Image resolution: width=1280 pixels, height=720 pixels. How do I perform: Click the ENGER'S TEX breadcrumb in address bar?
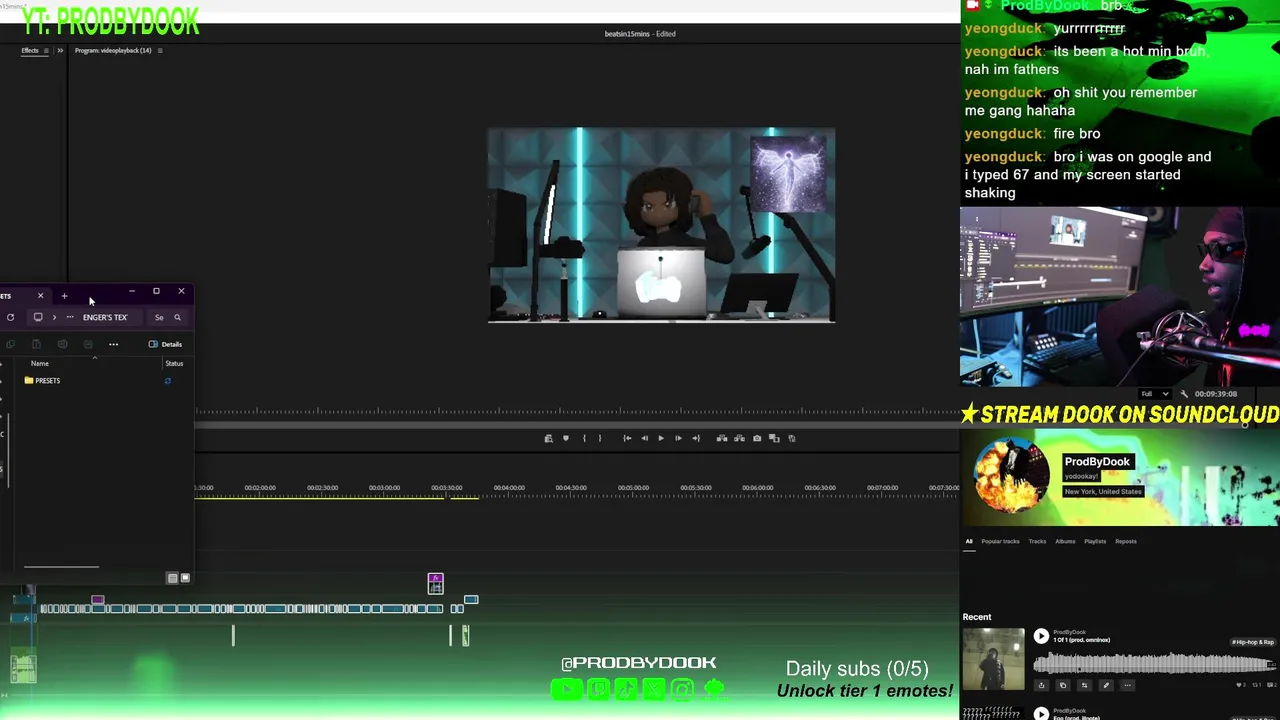105,317
